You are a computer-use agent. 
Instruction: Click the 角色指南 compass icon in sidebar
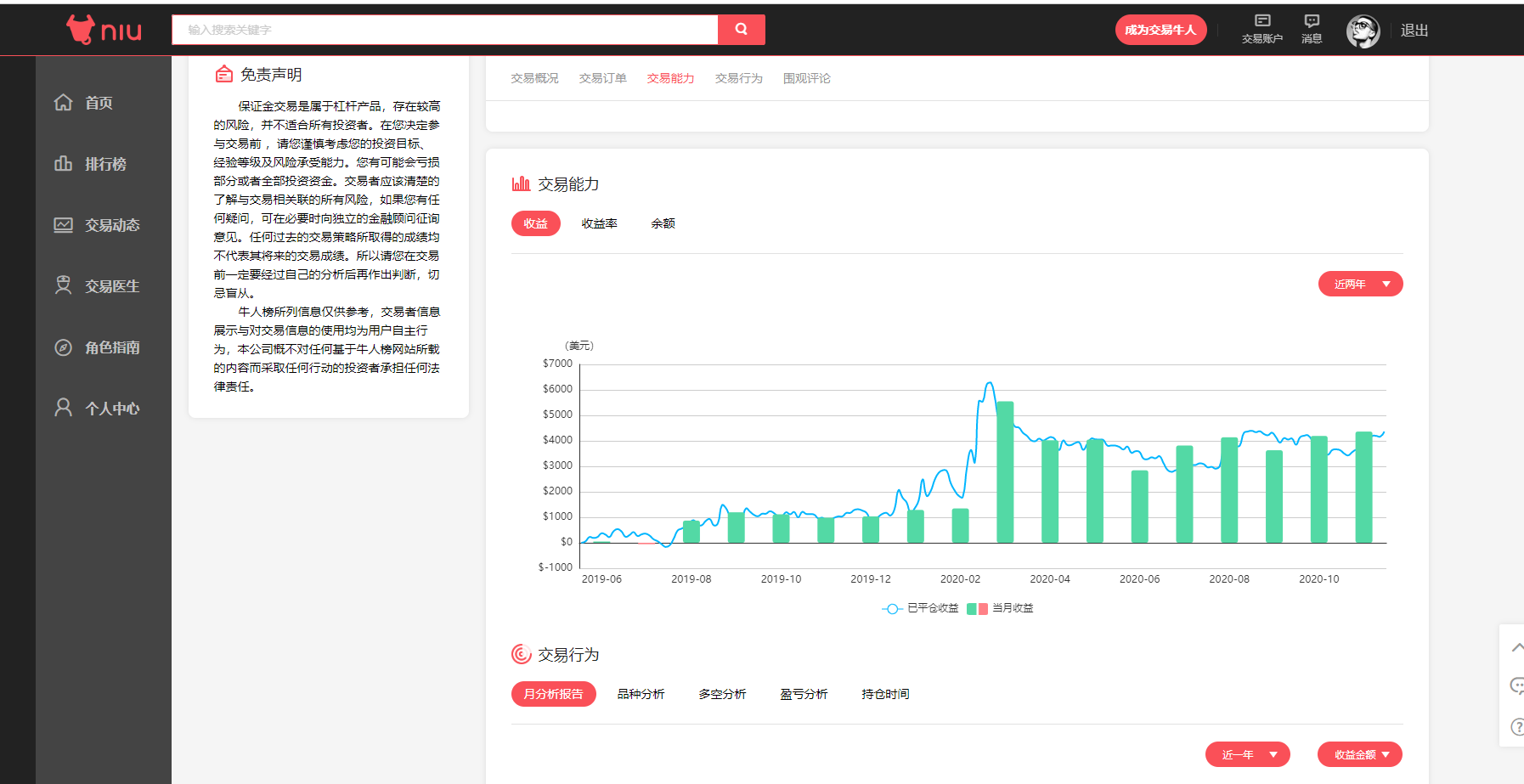point(63,347)
